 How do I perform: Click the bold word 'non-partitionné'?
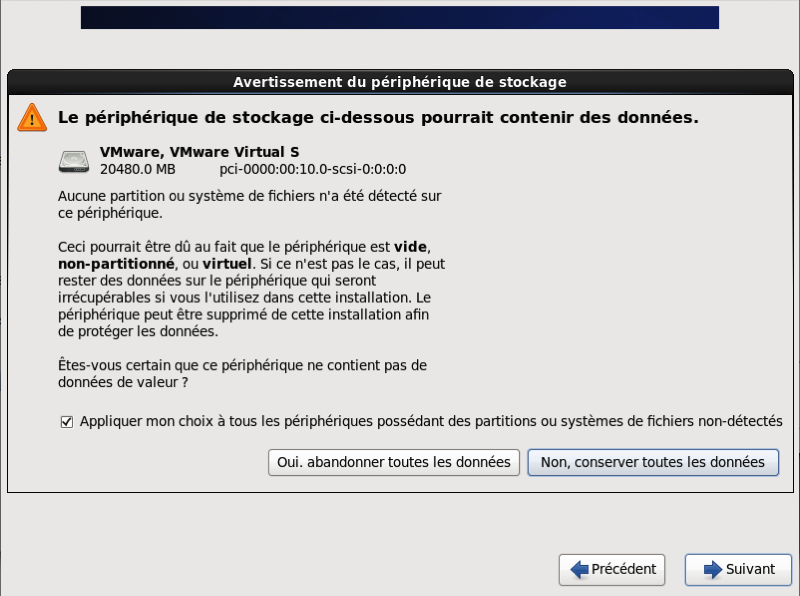pyautogui.click(x=114, y=263)
